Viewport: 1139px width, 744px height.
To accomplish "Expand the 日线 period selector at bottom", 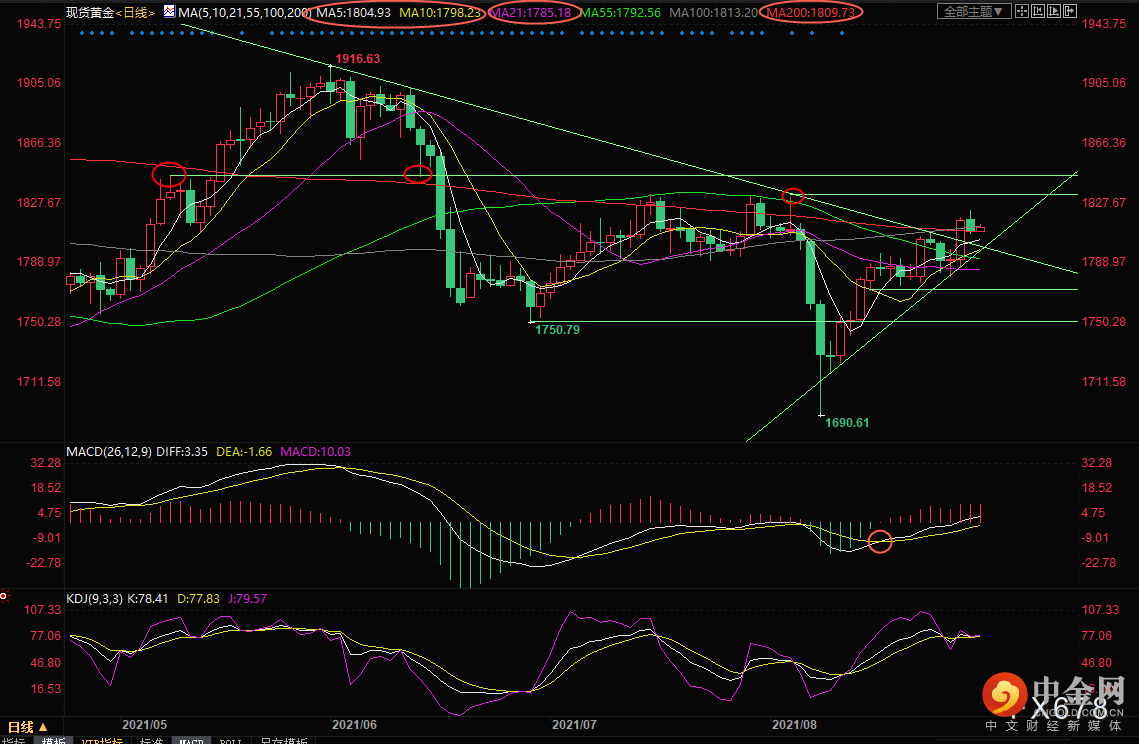I will tap(28, 727).
